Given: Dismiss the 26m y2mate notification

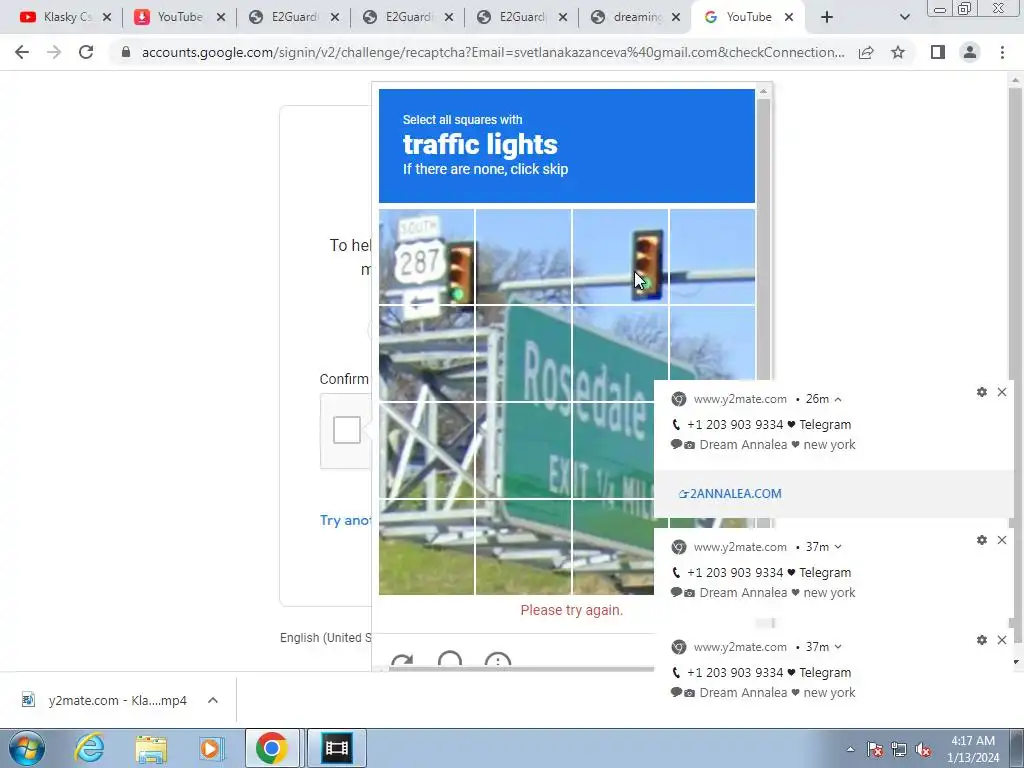Looking at the screenshot, I should coord(1002,392).
